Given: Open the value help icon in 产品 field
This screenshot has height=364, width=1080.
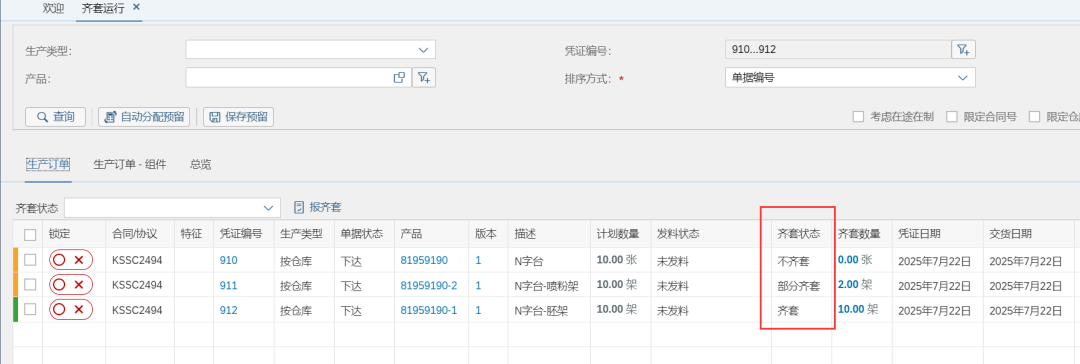Looking at the screenshot, I should pyautogui.click(x=399, y=78).
